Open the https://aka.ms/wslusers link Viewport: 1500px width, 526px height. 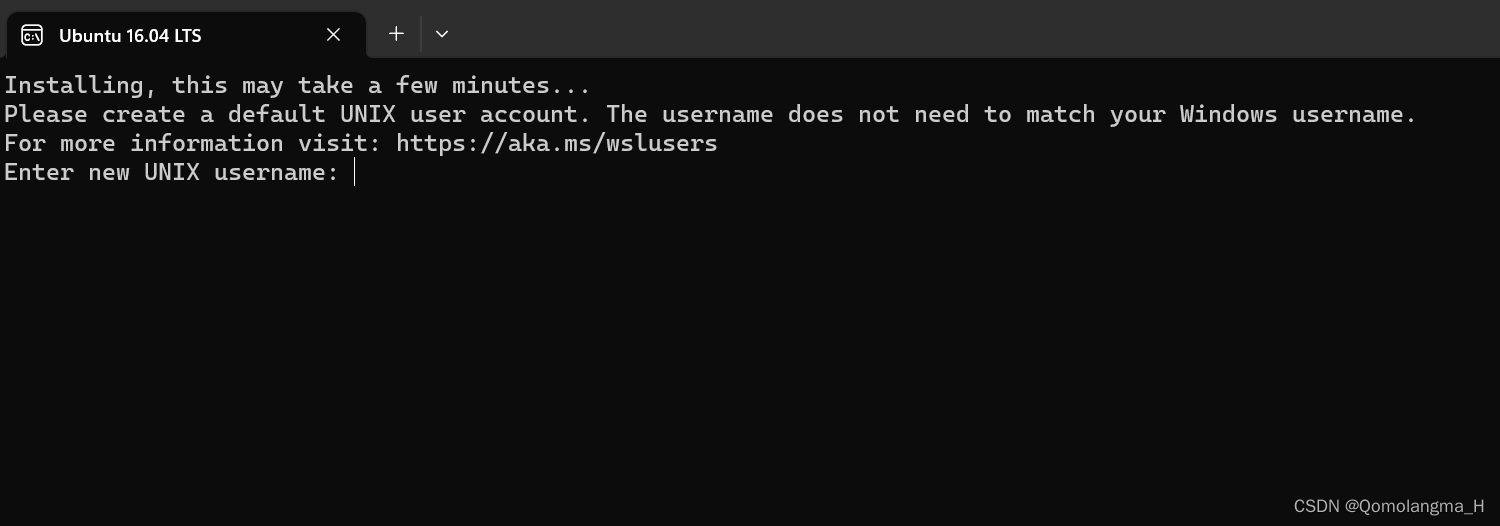(x=557, y=143)
